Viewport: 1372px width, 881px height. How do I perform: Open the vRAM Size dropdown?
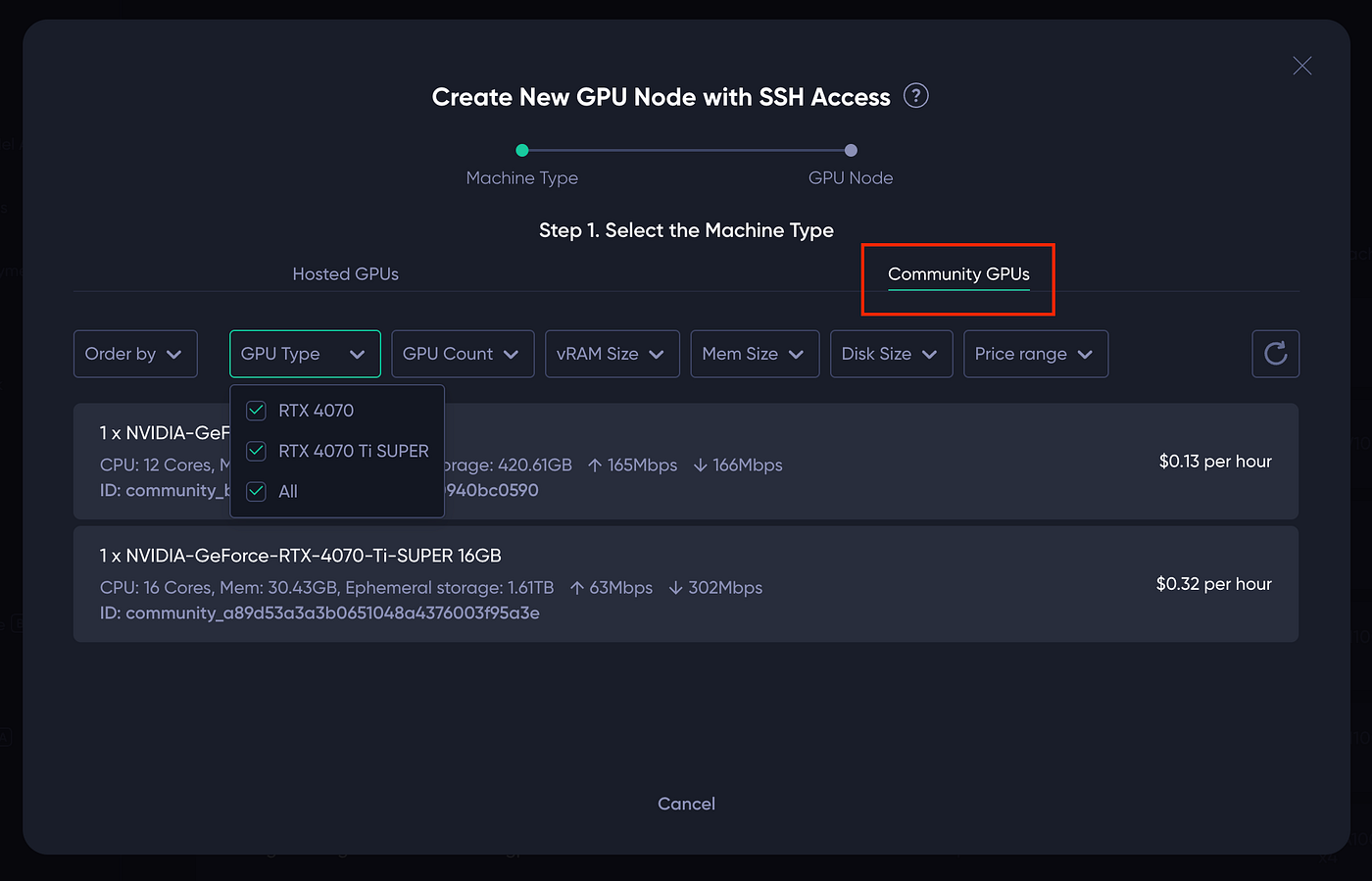point(612,354)
